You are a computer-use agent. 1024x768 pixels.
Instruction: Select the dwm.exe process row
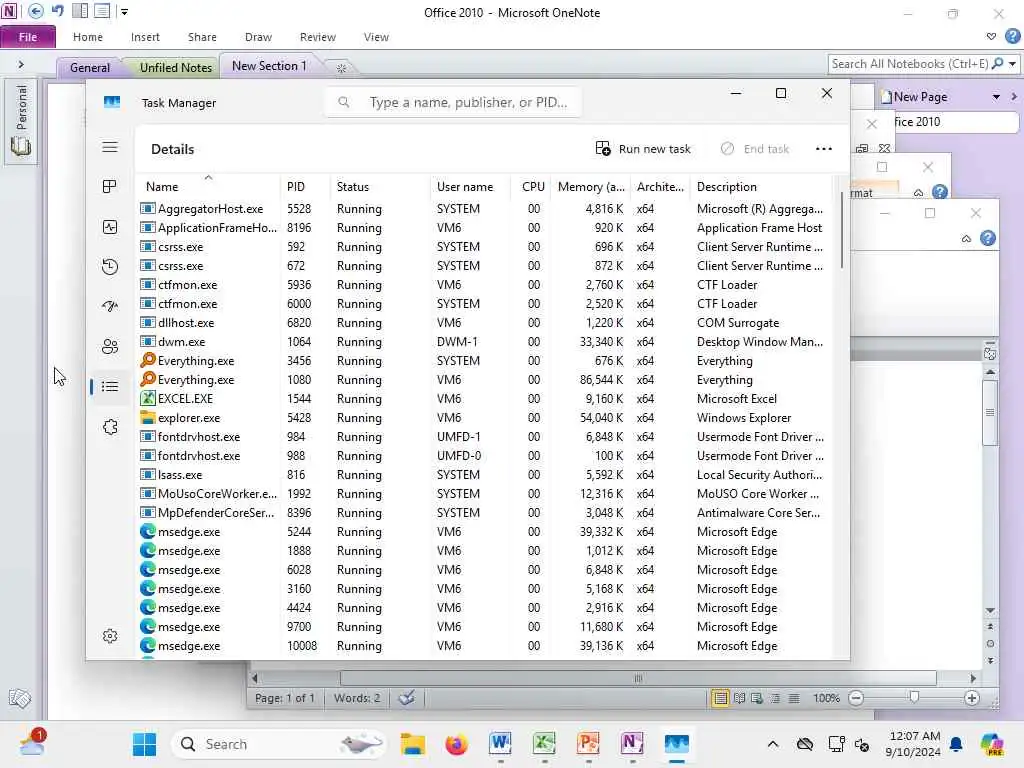(485, 342)
